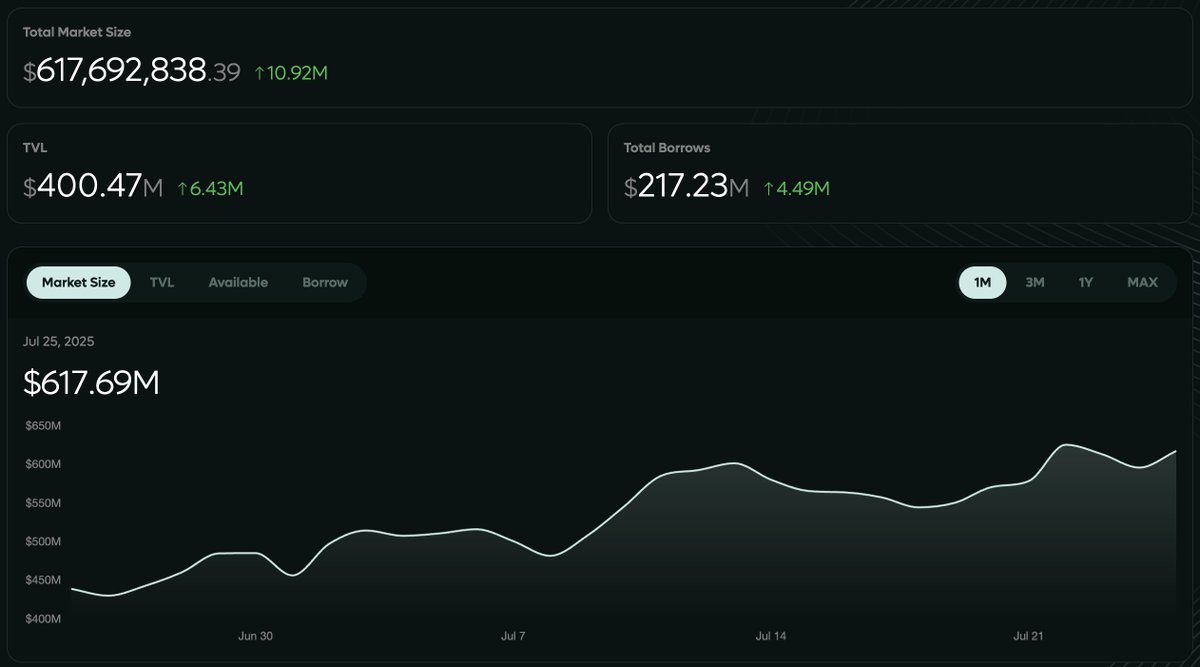Select the Market Size chart tab
The width and height of the screenshot is (1200, 667).
78,282
